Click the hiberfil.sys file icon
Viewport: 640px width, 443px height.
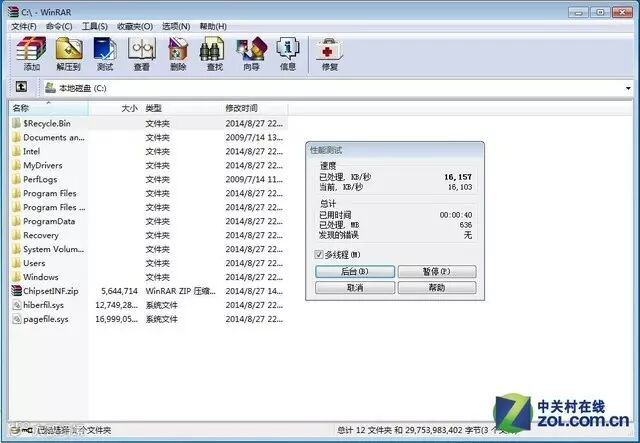click(17, 305)
